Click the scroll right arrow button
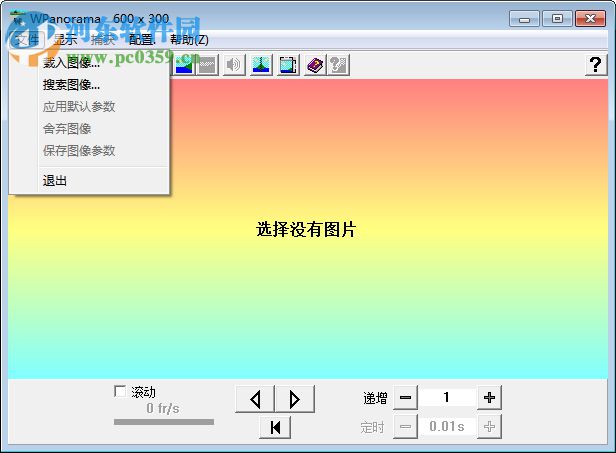The width and height of the screenshot is (616, 453). pyautogui.click(x=295, y=399)
